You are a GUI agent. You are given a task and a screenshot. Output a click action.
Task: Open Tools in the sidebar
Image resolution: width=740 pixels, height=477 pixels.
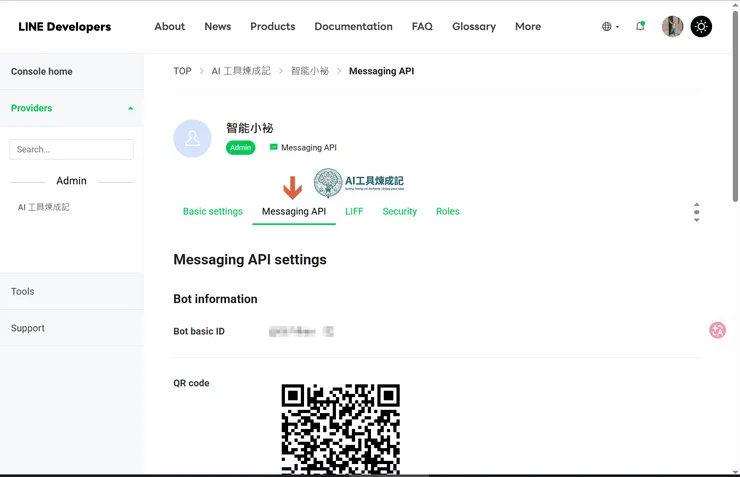click(x=72, y=292)
